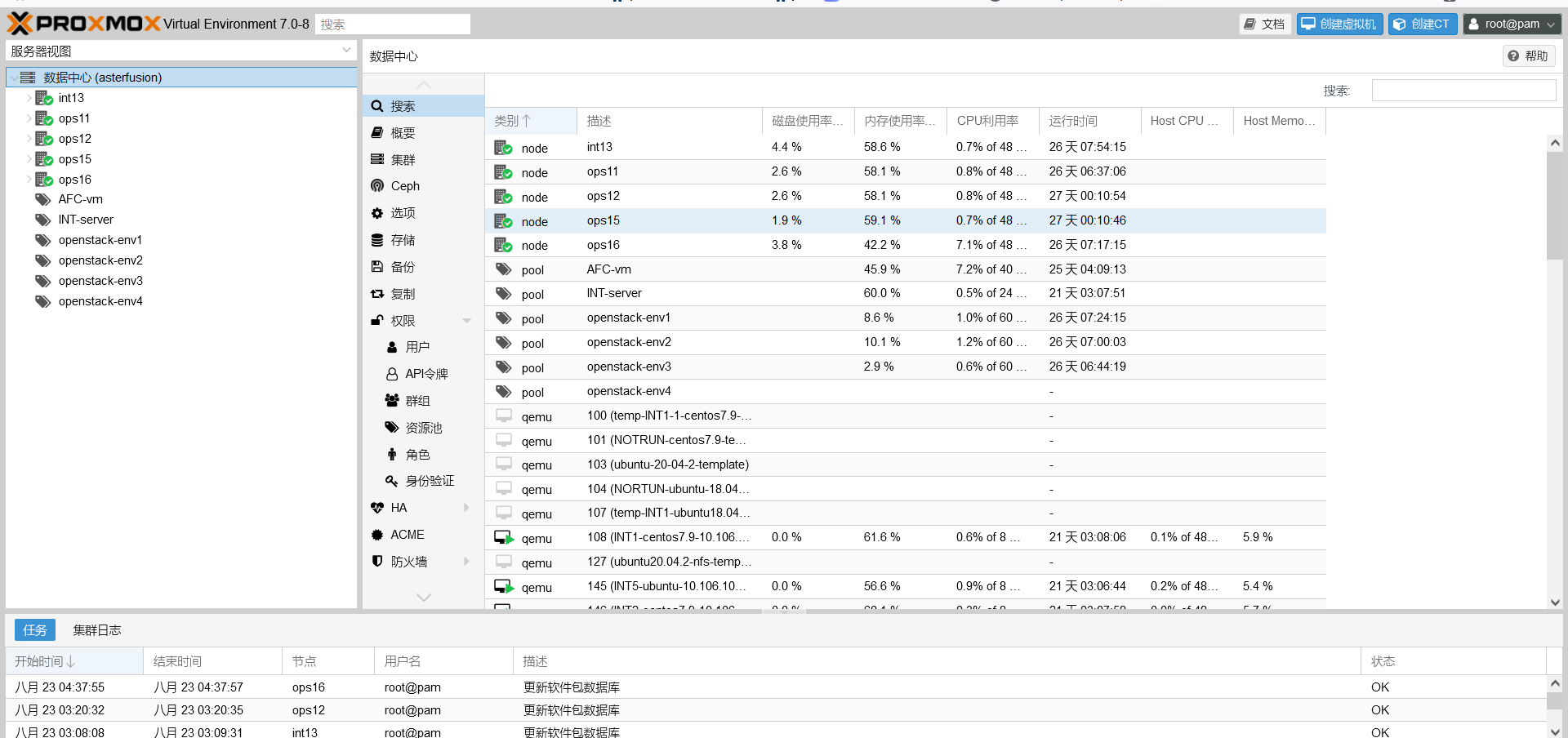Select the replication arrows icon
The height and width of the screenshot is (738, 1568).
click(x=377, y=294)
